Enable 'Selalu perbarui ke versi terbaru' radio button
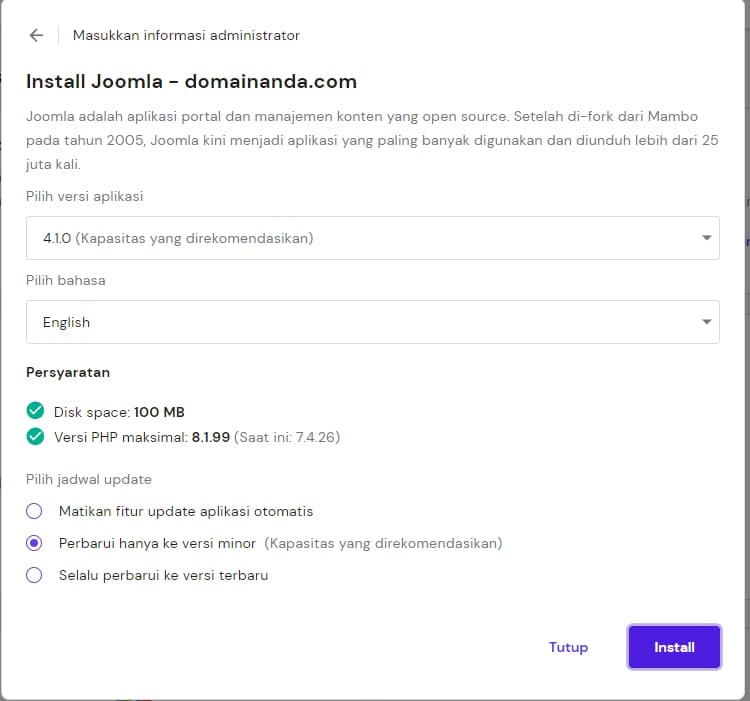Viewport: 750px width, 701px height. 35,575
